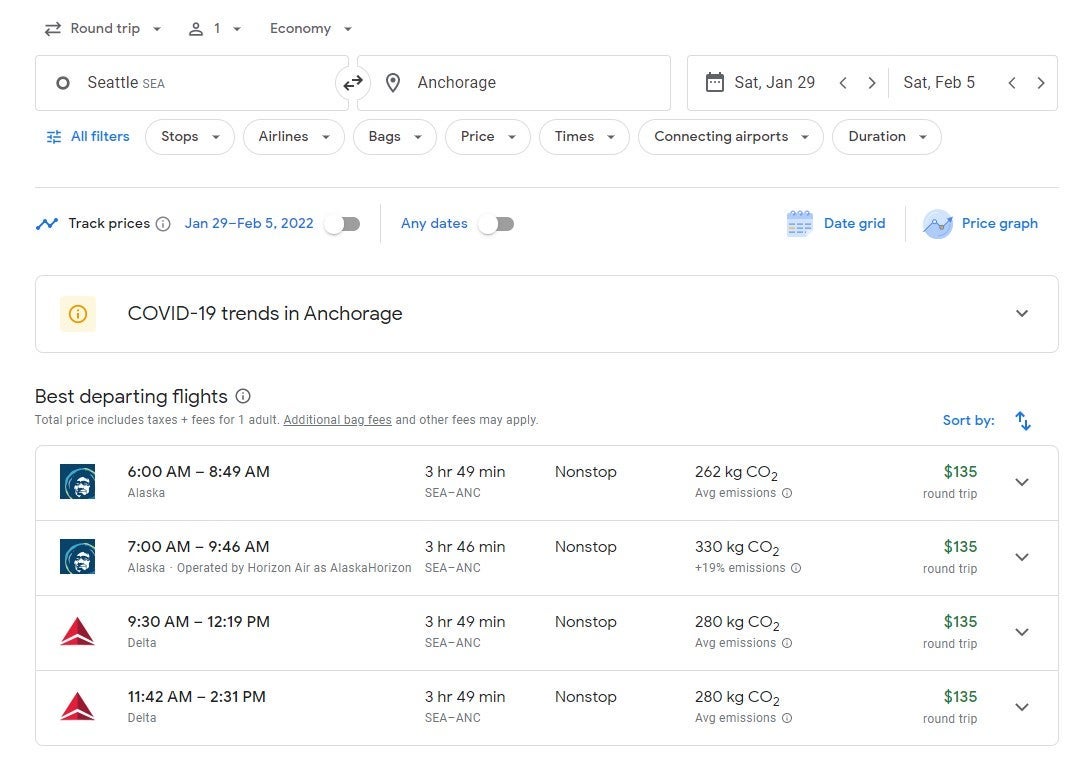Viewport: 1081px width, 766px height.
Task: Click the Additional bag fees link
Action: pyautogui.click(x=337, y=420)
